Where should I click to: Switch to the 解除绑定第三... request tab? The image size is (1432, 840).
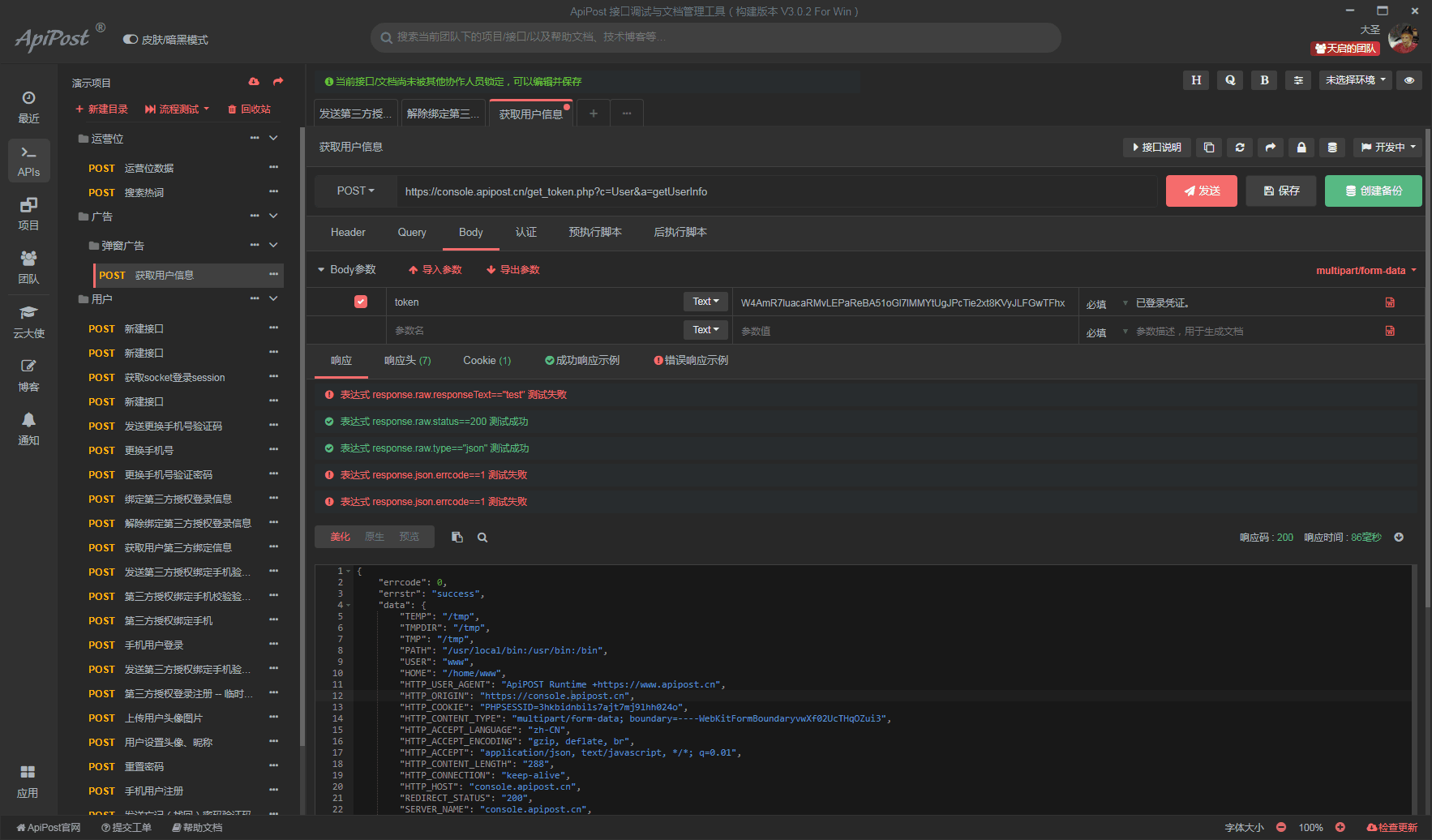444,114
